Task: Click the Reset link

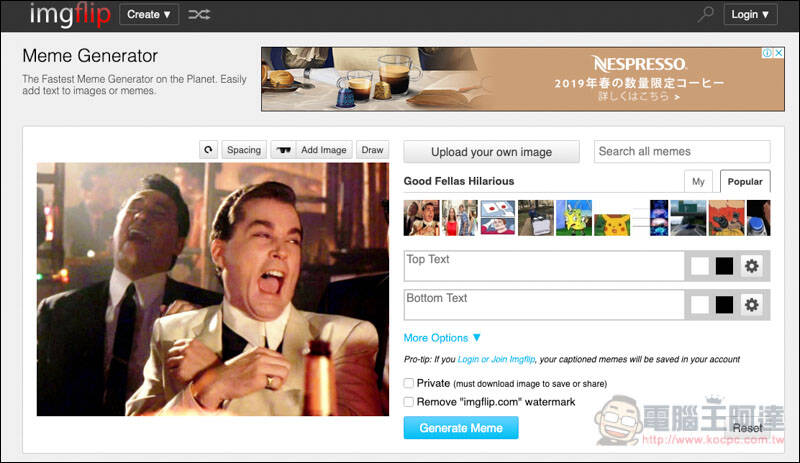Action: pos(747,428)
